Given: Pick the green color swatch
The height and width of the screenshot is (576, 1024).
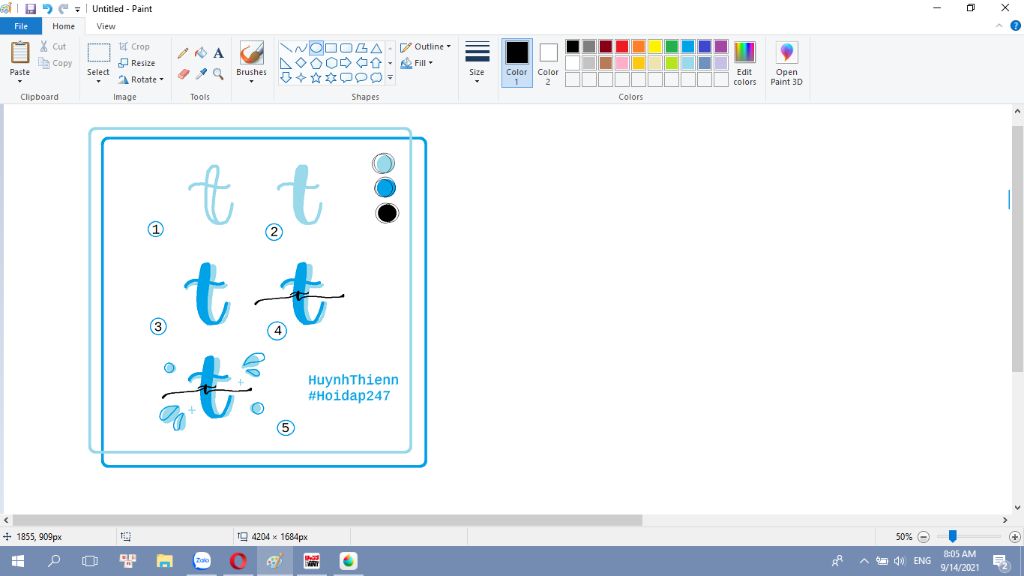Looking at the screenshot, I should click(671, 46).
